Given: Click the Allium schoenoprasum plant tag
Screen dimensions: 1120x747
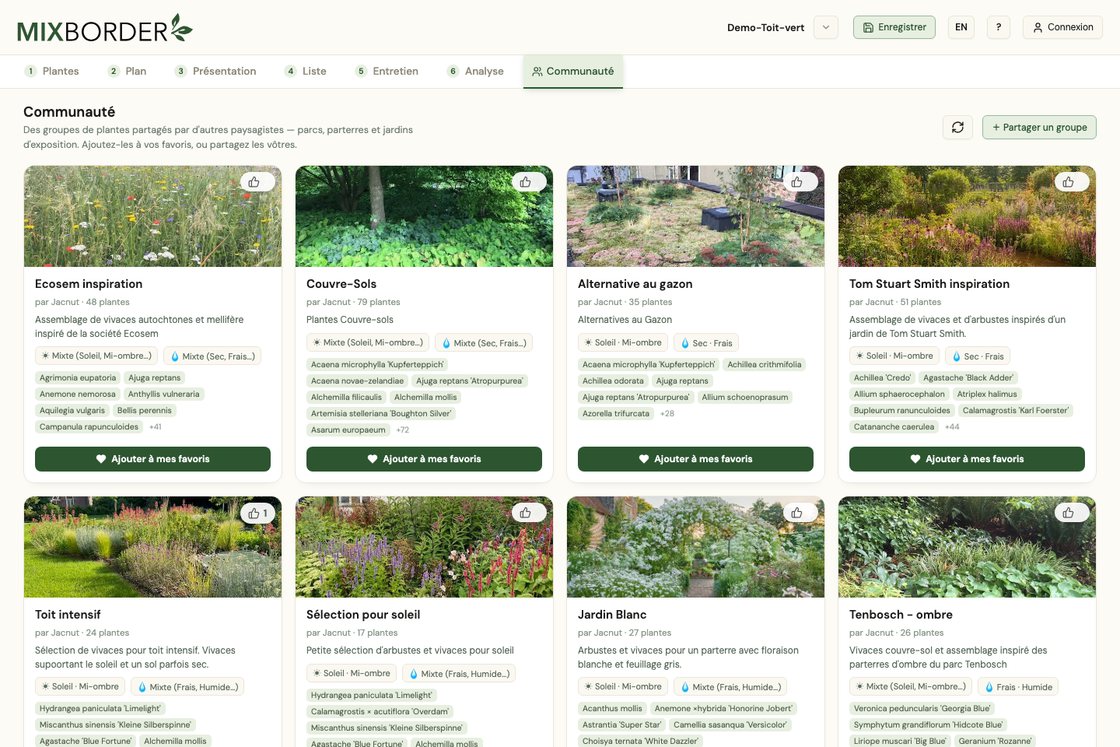Looking at the screenshot, I should [x=745, y=397].
